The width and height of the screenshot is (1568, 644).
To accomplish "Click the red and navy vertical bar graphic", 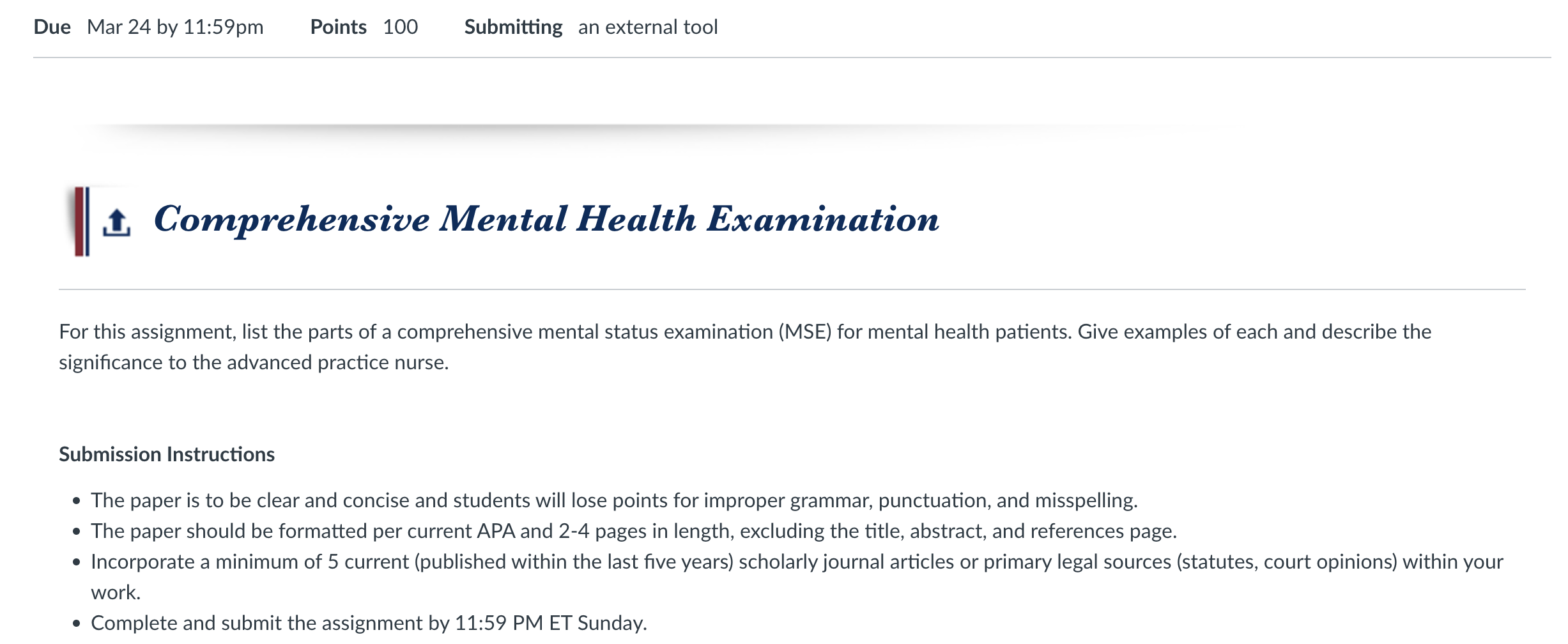I will 82,221.
